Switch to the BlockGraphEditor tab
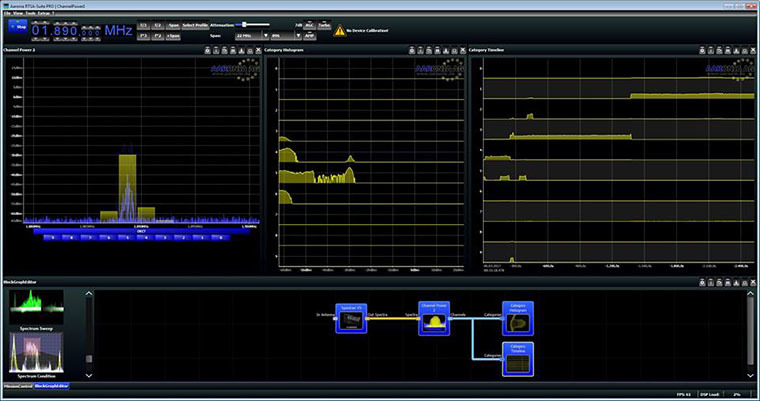This screenshot has width=760, height=401. [x=51, y=386]
